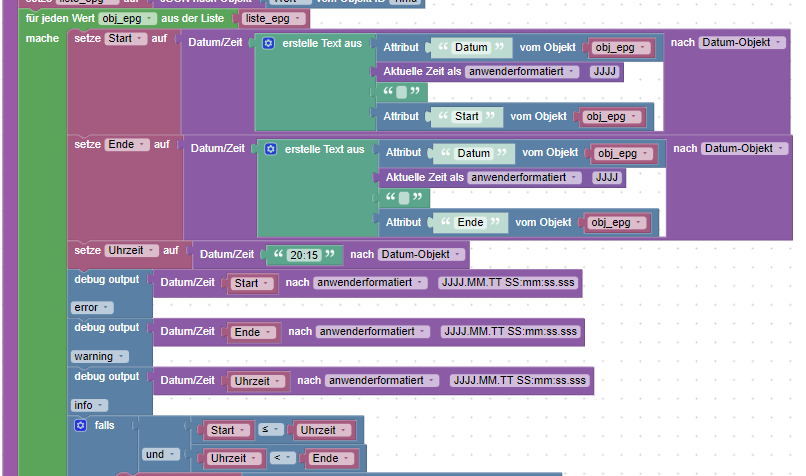Open obj_epg dropdown beside Attribut 'Datum' in Start block

point(620,48)
